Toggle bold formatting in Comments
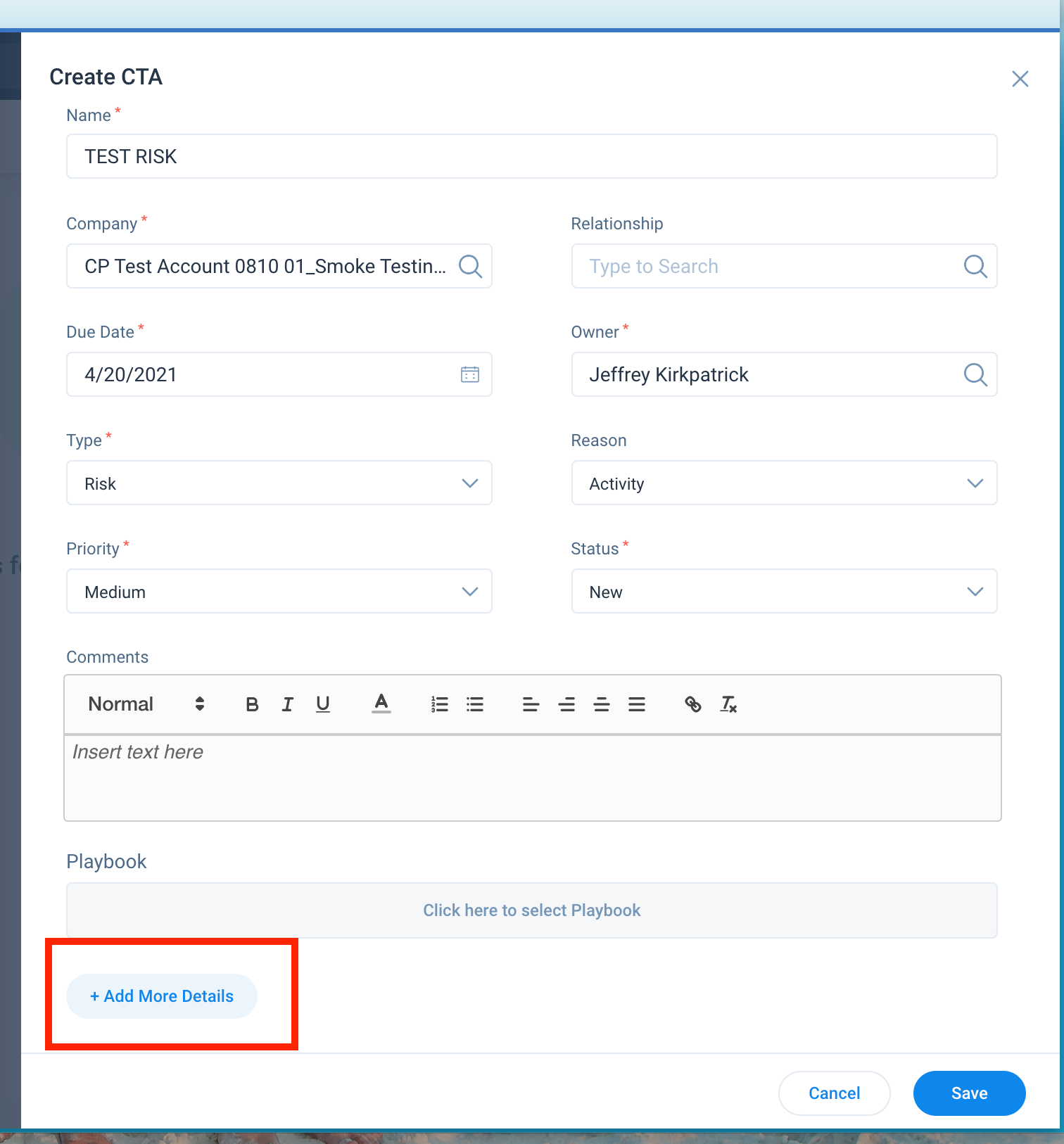The width and height of the screenshot is (1064, 1144). tap(252, 704)
